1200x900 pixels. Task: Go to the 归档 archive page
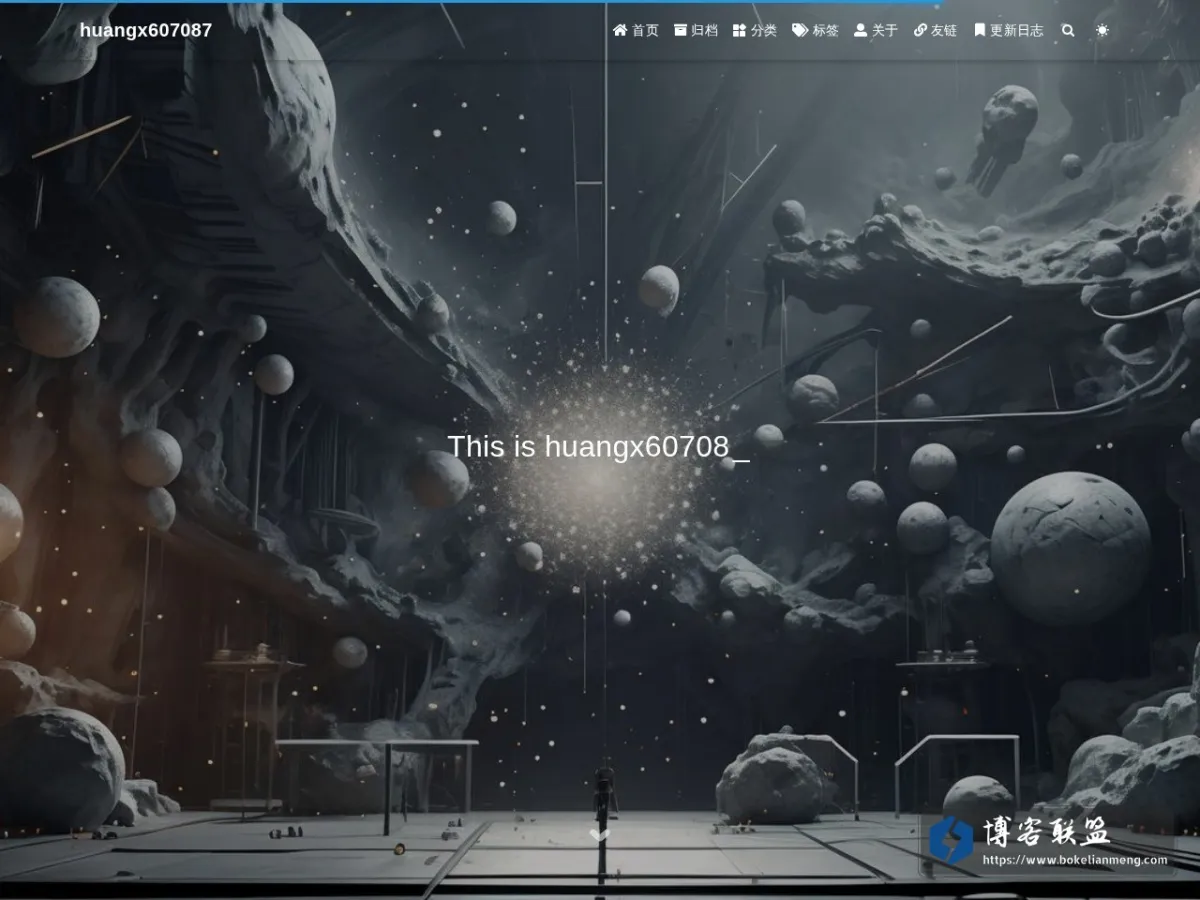point(696,30)
